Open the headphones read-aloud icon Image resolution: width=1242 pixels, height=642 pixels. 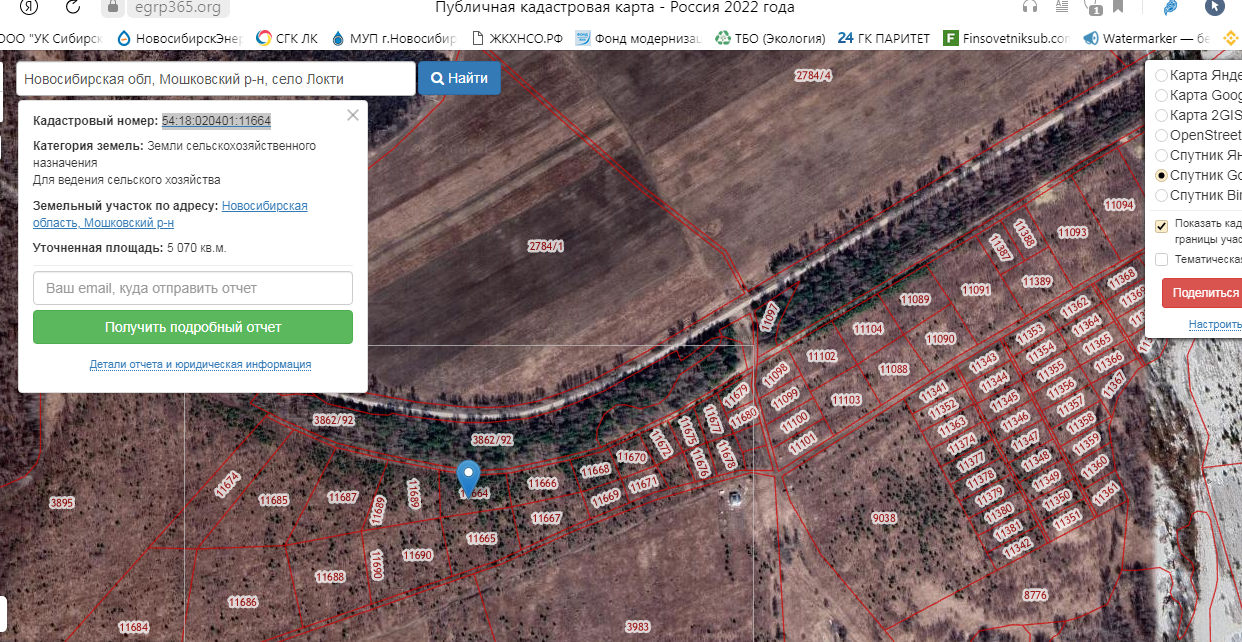[1030, 7]
